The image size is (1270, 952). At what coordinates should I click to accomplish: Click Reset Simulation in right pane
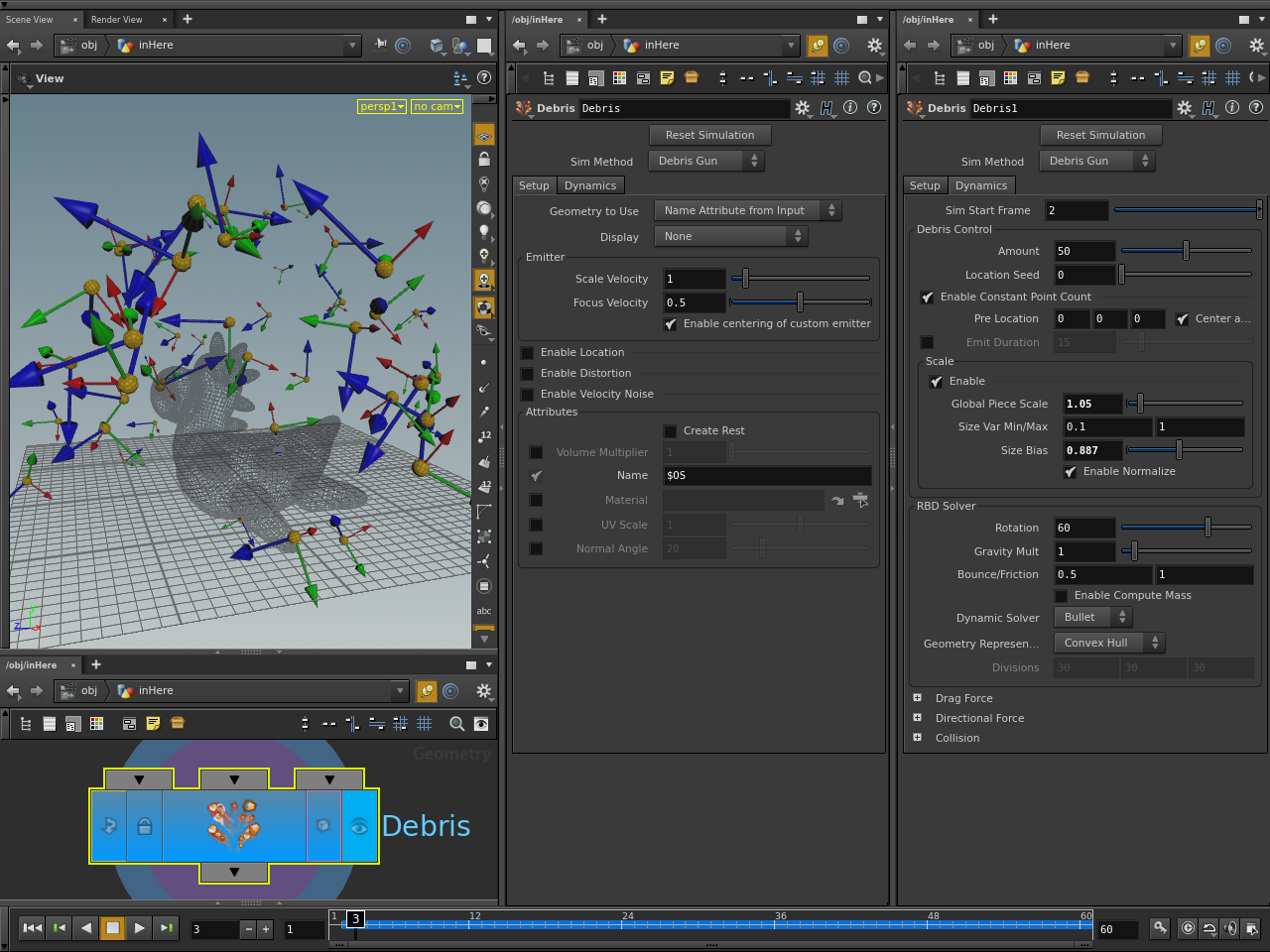pos(1101,135)
